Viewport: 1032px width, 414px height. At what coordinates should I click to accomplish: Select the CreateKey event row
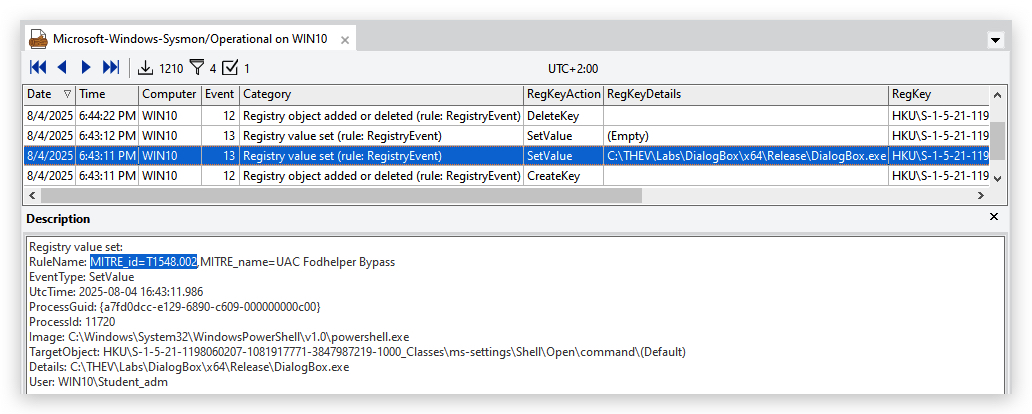tap(506, 176)
